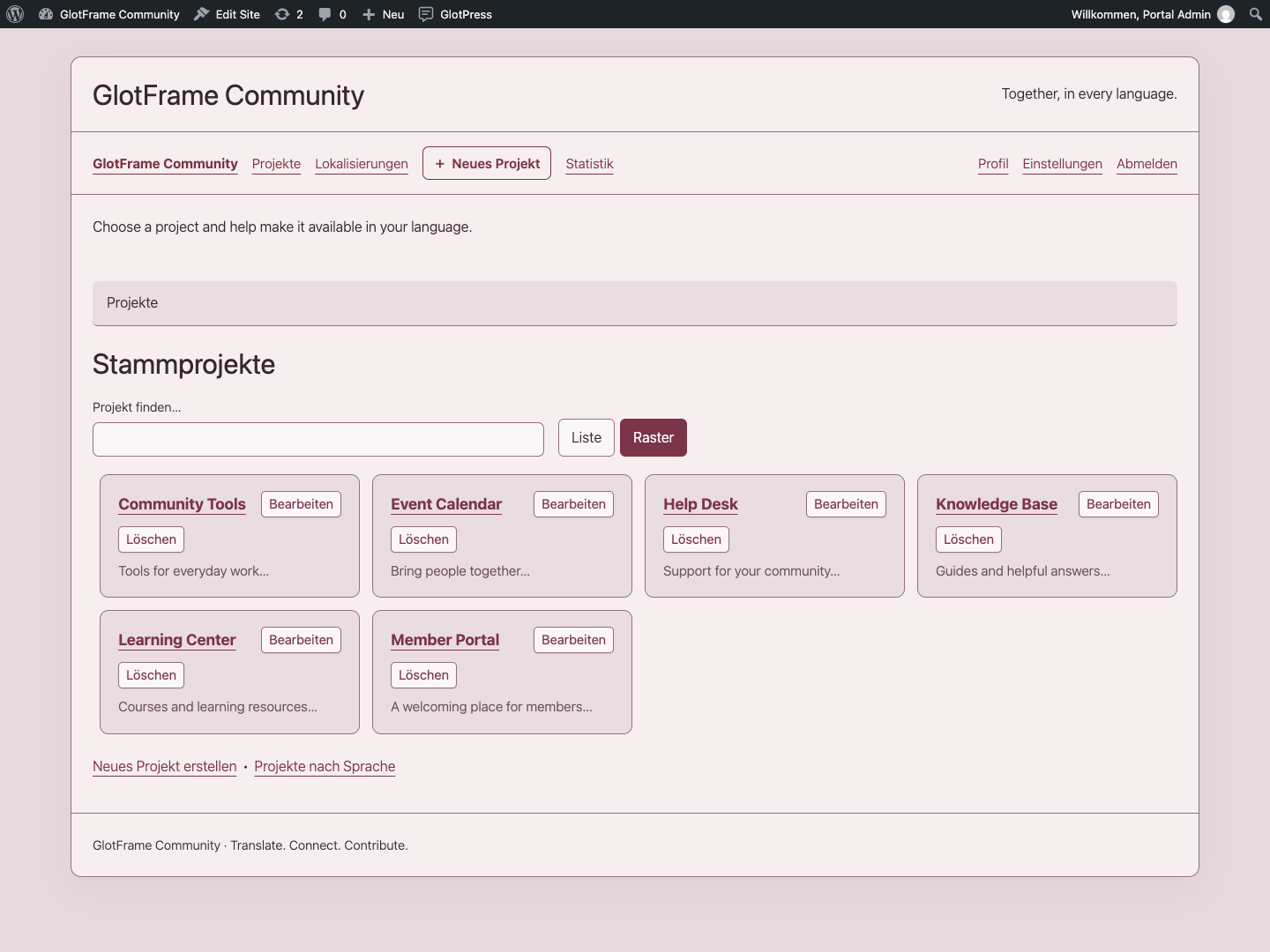Open the Einstellungen link
This screenshot has height=952, width=1270.
tap(1063, 164)
